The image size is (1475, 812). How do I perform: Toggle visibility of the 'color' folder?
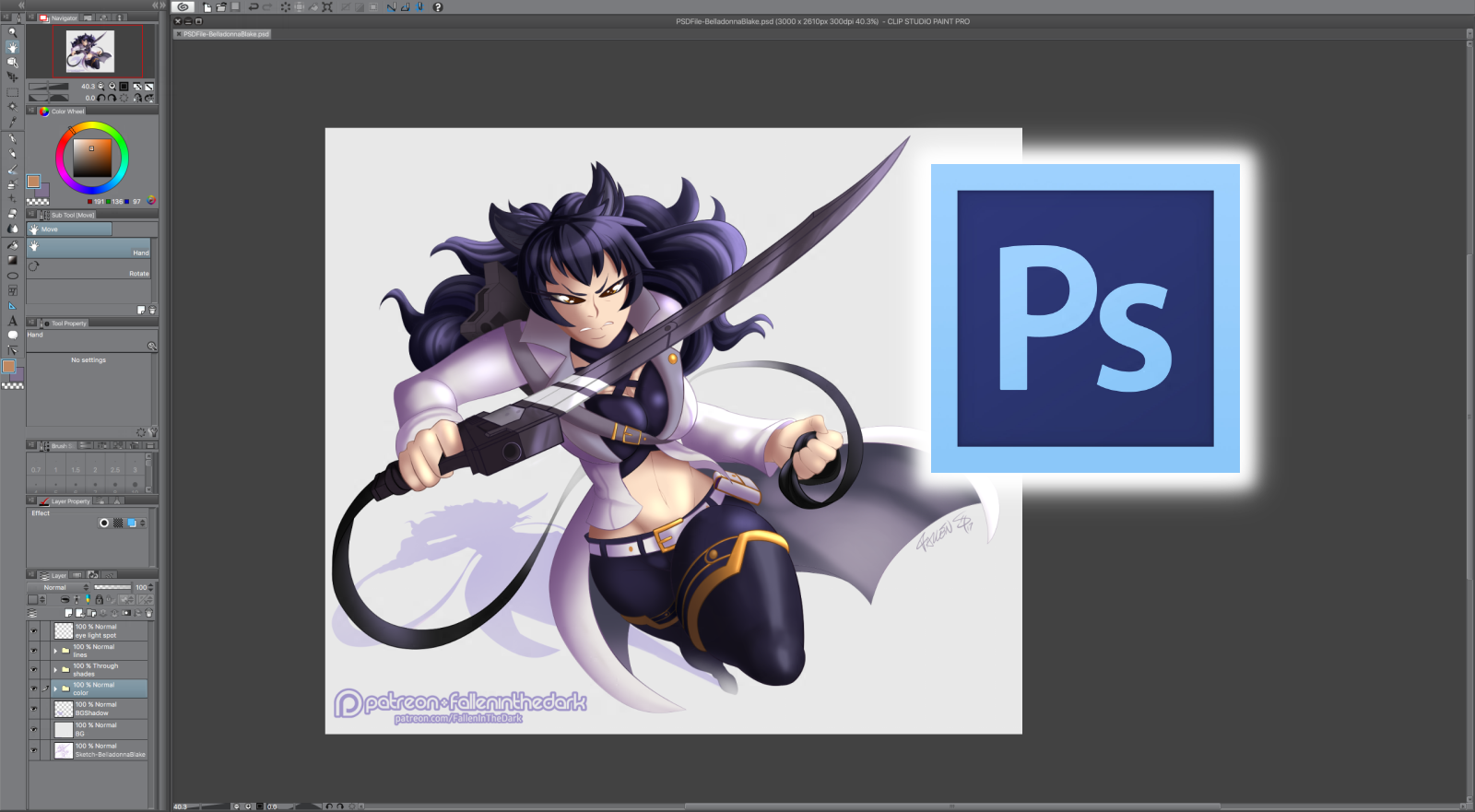coord(34,688)
